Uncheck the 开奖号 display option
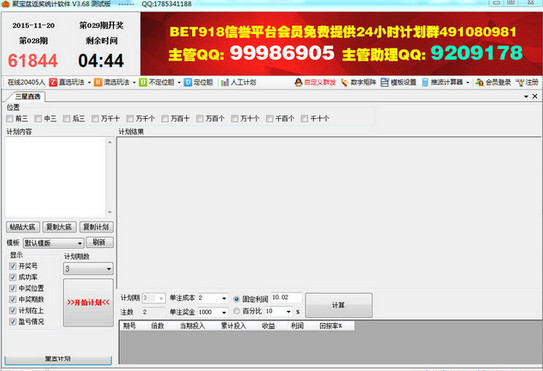Screen dimensions: 543x371 click(13, 266)
